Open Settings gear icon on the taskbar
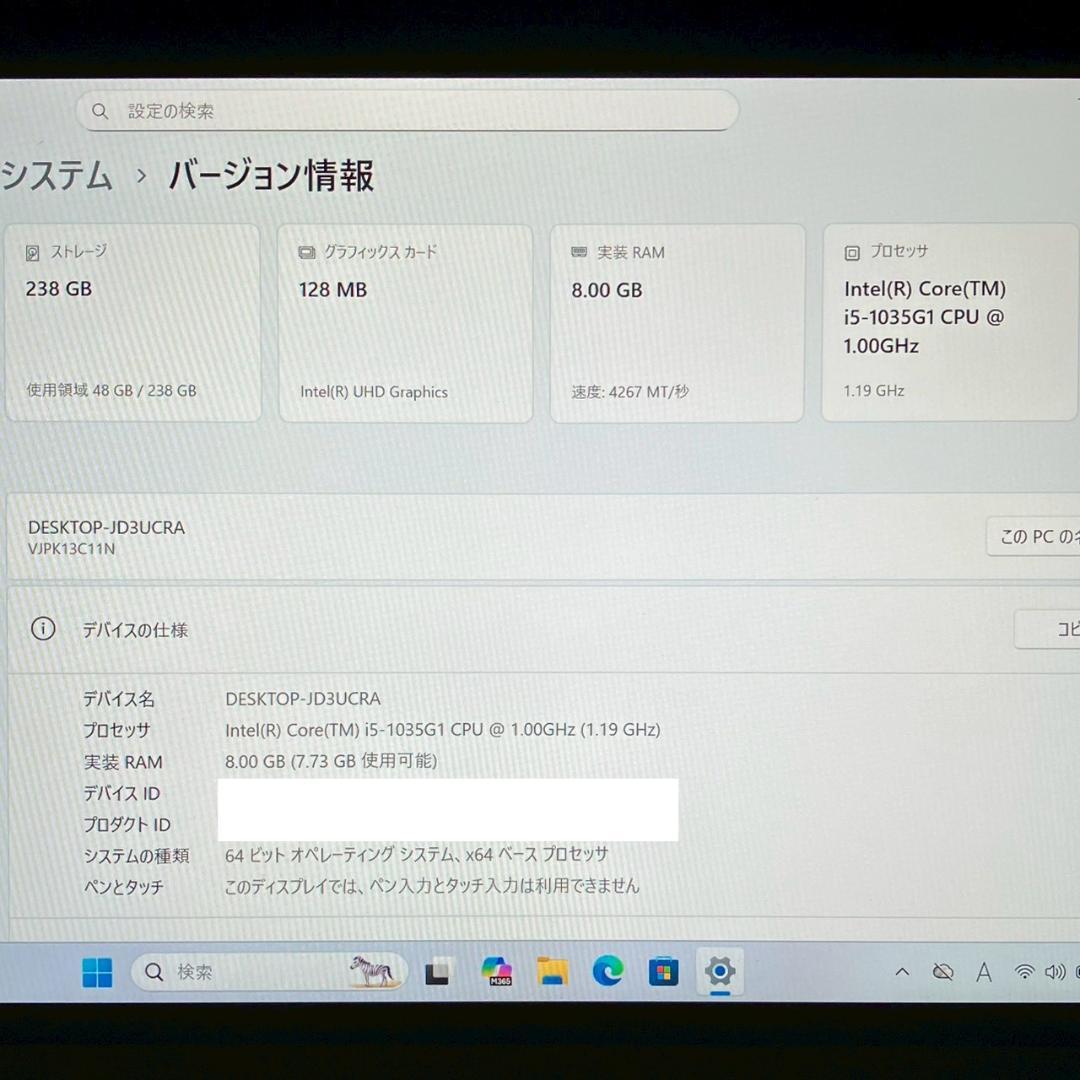The image size is (1080, 1080). (720, 971)
